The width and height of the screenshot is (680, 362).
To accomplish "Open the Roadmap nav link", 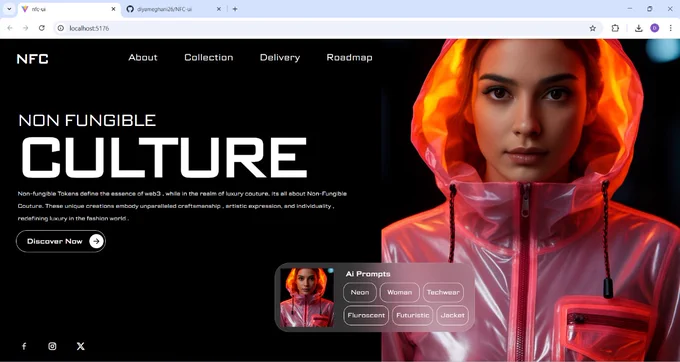I will (x=349, y=58).
